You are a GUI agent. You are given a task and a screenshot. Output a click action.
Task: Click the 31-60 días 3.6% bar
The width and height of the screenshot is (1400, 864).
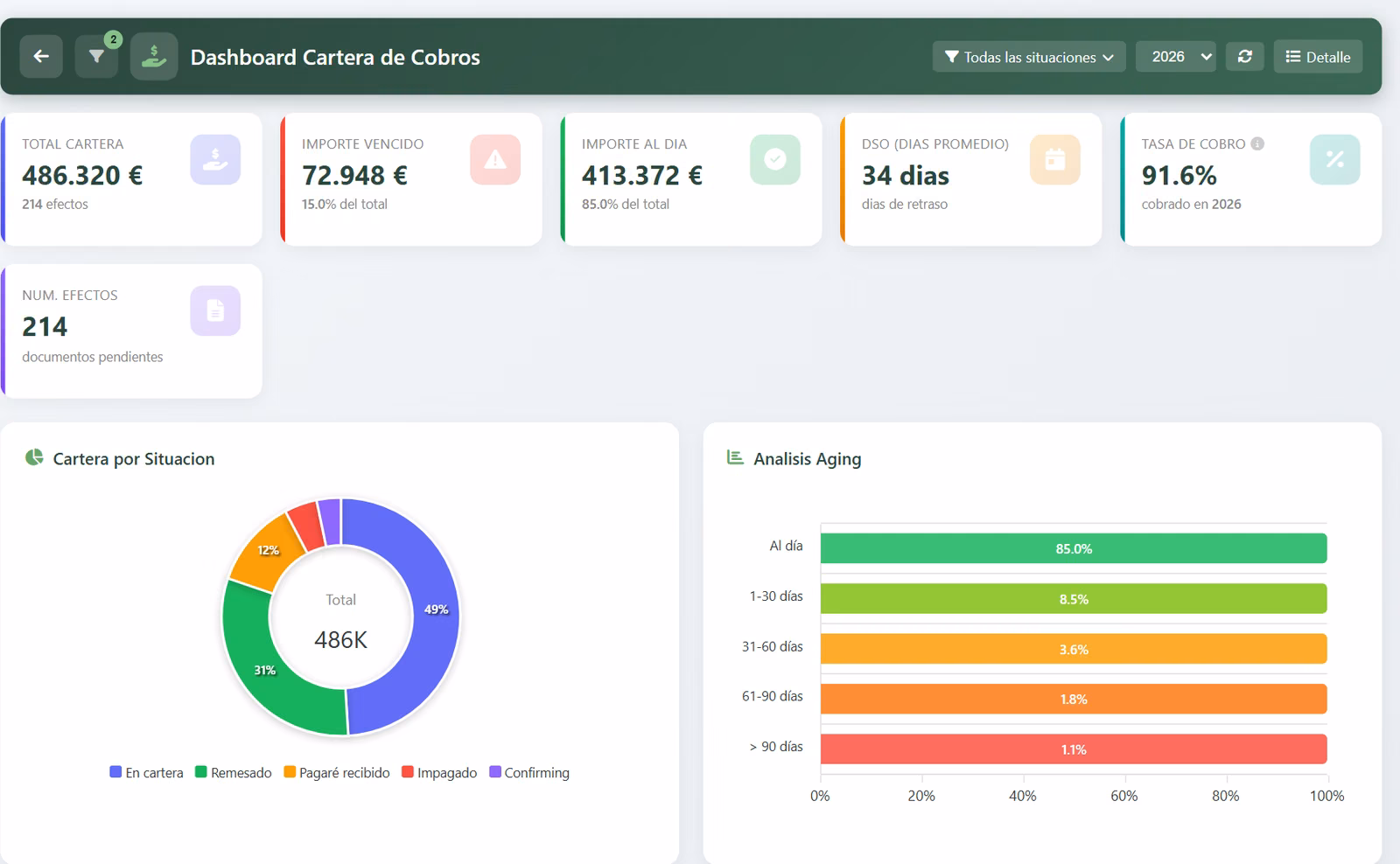(x=1074, y=649)
